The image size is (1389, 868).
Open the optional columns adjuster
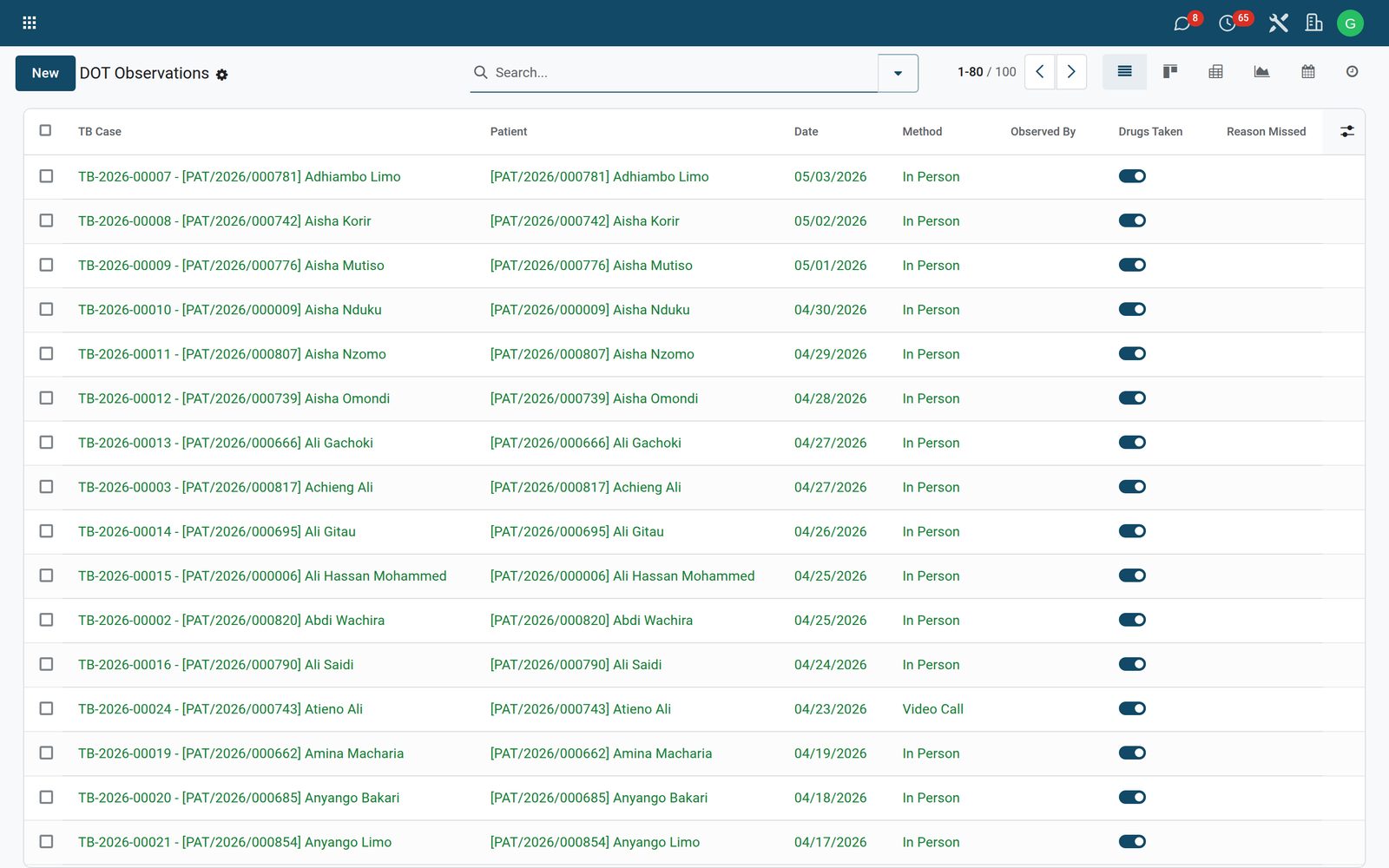tap(1347, 131)
